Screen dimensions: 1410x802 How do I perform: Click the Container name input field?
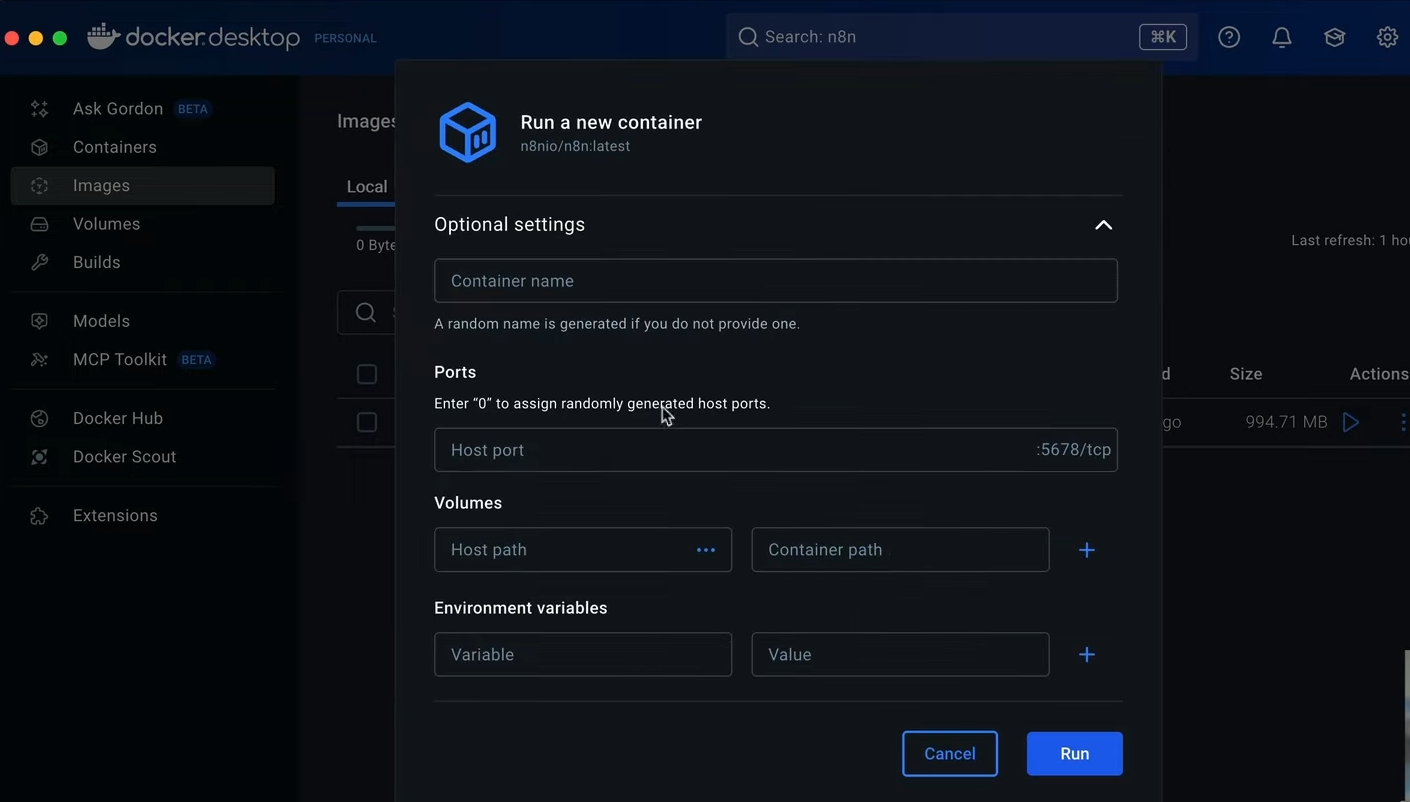coord(776,281)
